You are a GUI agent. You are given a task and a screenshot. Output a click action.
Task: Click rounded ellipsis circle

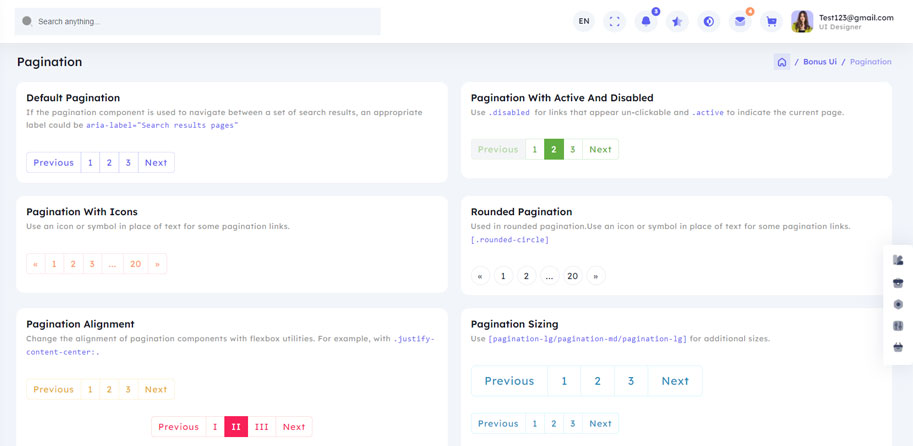click(x=549, y=276)
